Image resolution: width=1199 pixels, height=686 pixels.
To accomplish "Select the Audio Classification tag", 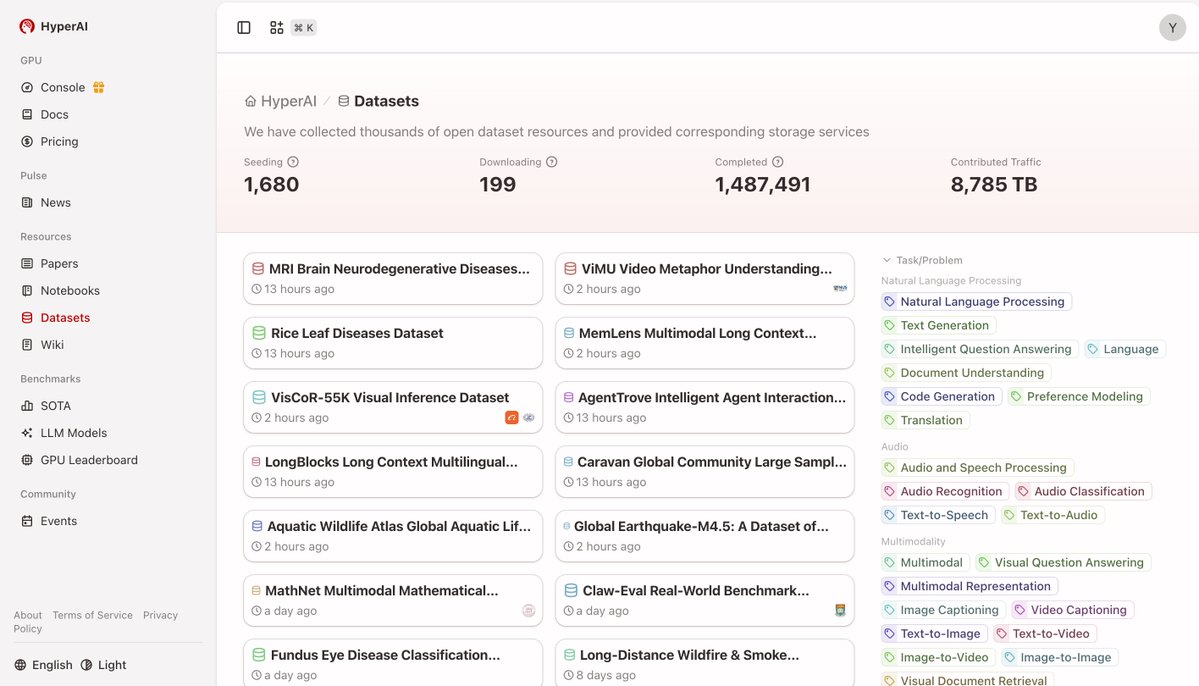I will tap(1083, 491).
